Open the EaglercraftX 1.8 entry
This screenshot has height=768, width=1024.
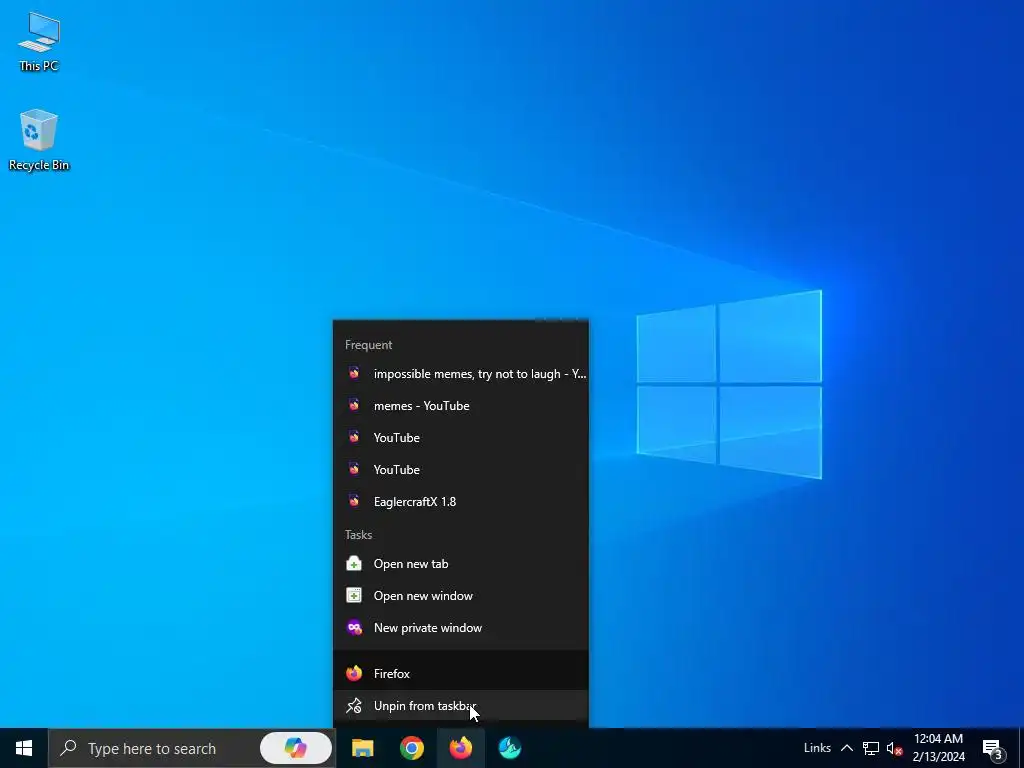(x=460, y=502)
